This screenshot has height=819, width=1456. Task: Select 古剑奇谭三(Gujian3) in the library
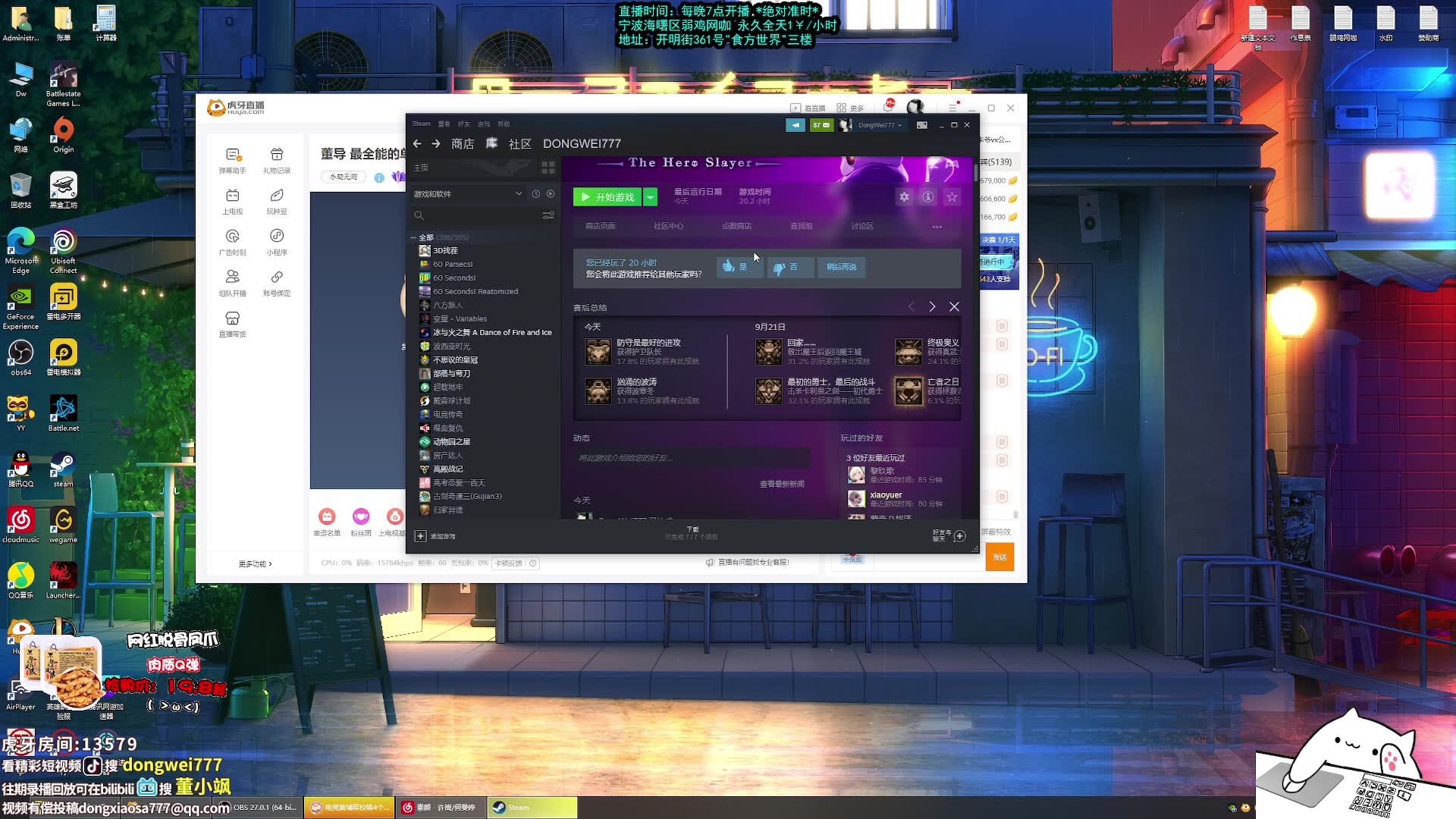(467, 496)
